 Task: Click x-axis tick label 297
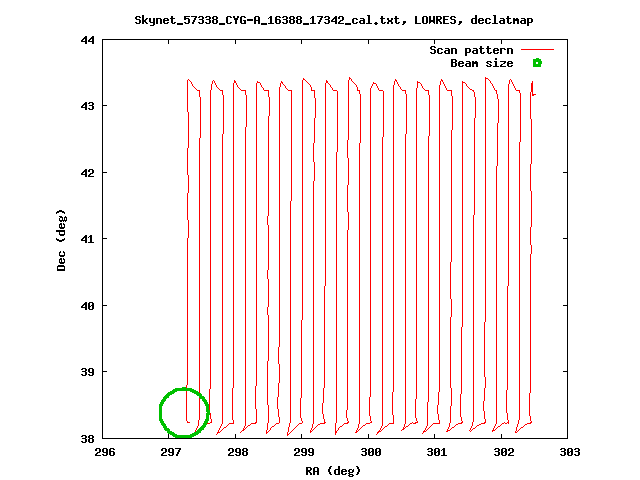point(171,452)
